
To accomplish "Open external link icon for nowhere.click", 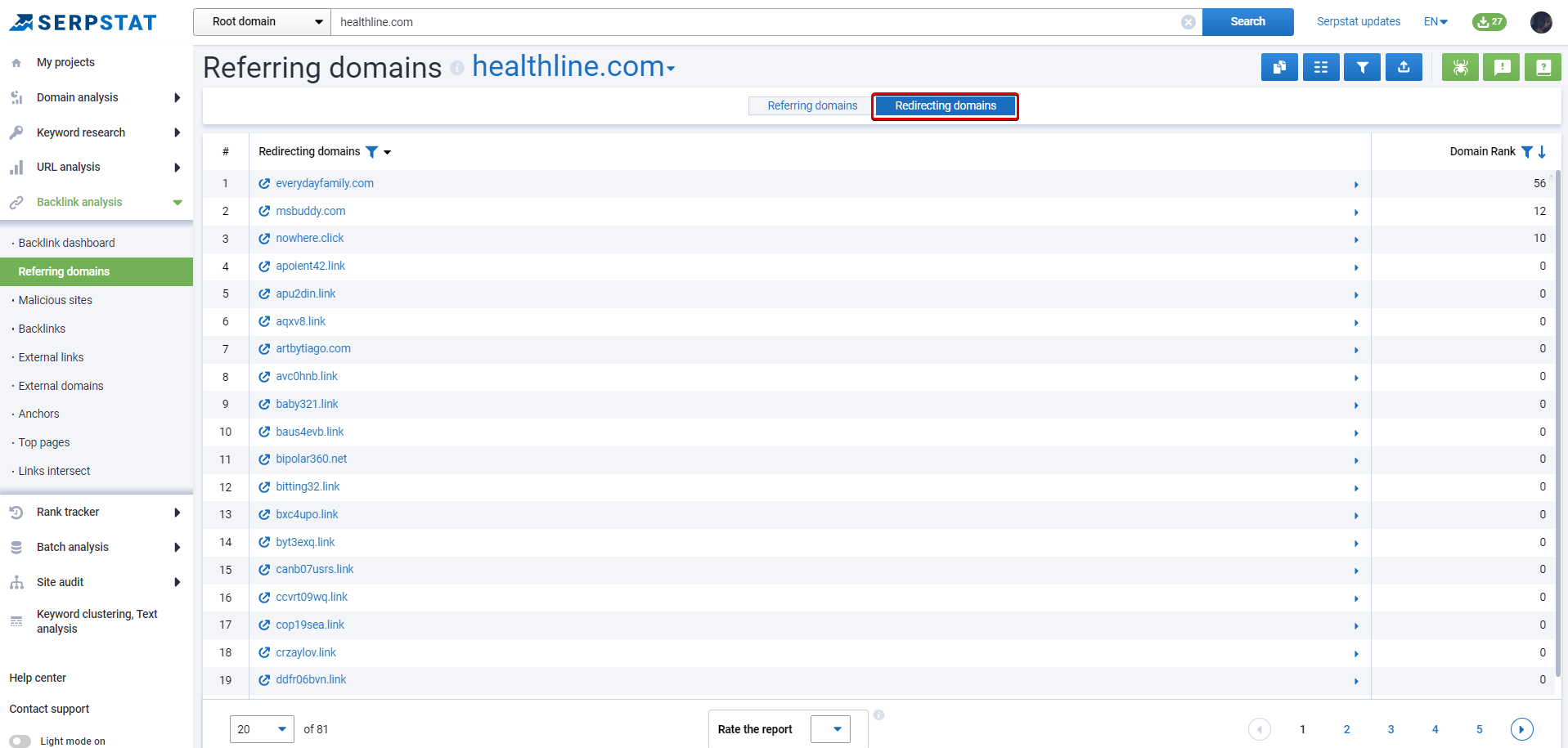I will pyautogui.click(x=264, y=239).
